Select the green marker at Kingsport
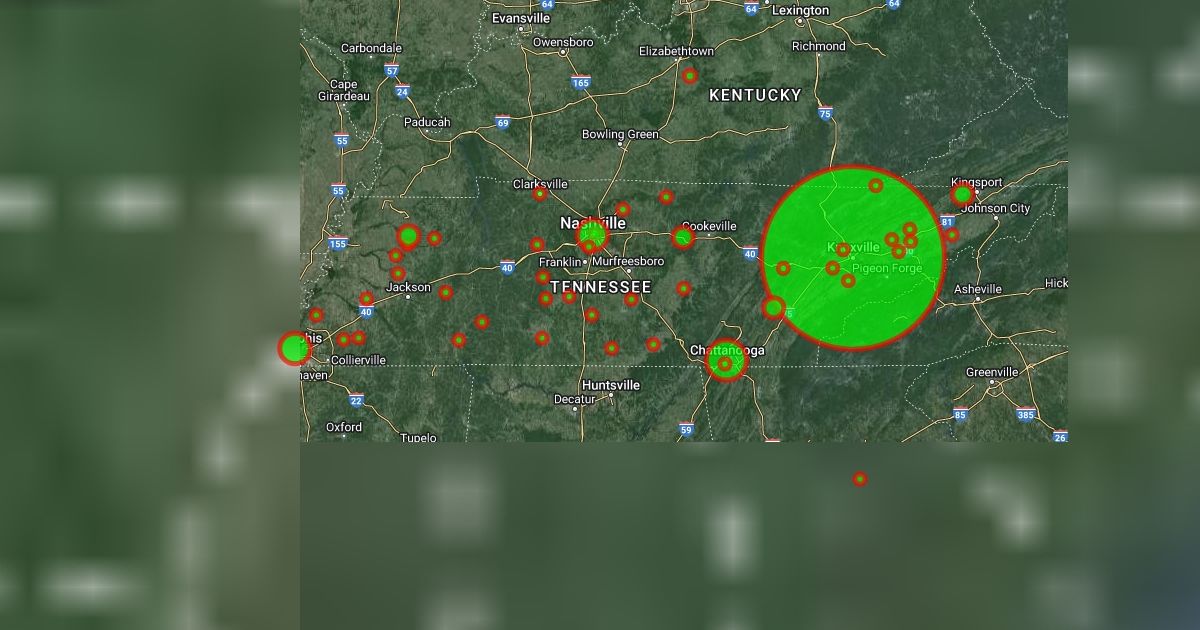1200x630 pixels. pyautogui.click(x=962, y=195)
